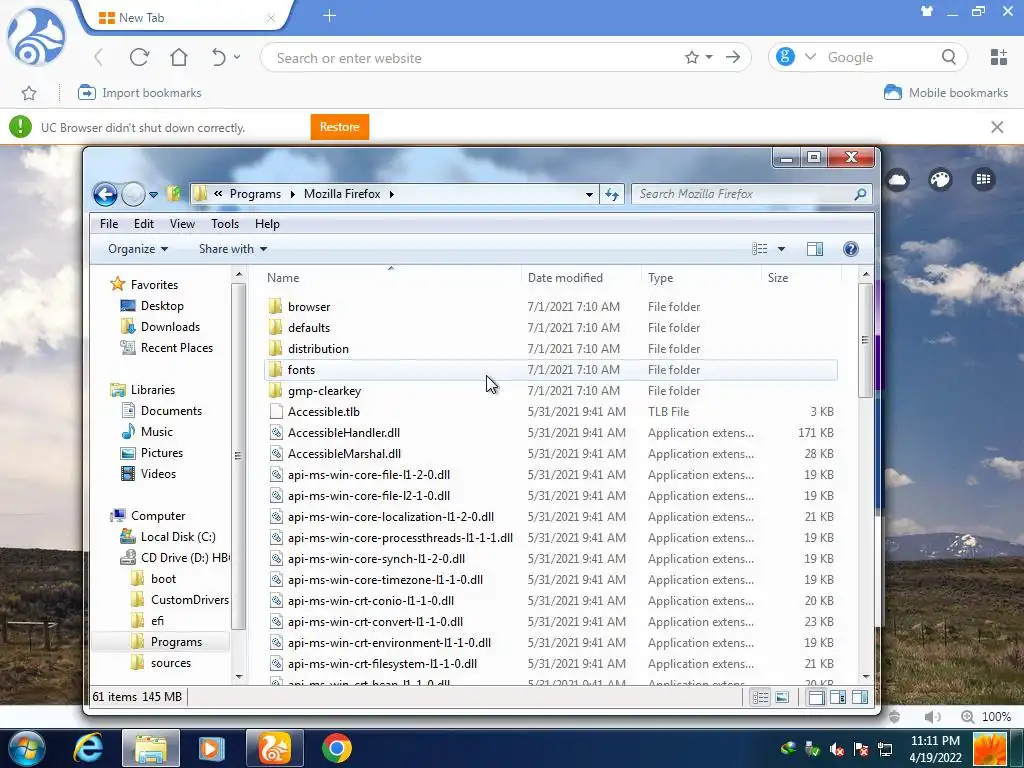Switch to large icons view in status bar
Screen dimensions: 1024x768
point(782,697)
